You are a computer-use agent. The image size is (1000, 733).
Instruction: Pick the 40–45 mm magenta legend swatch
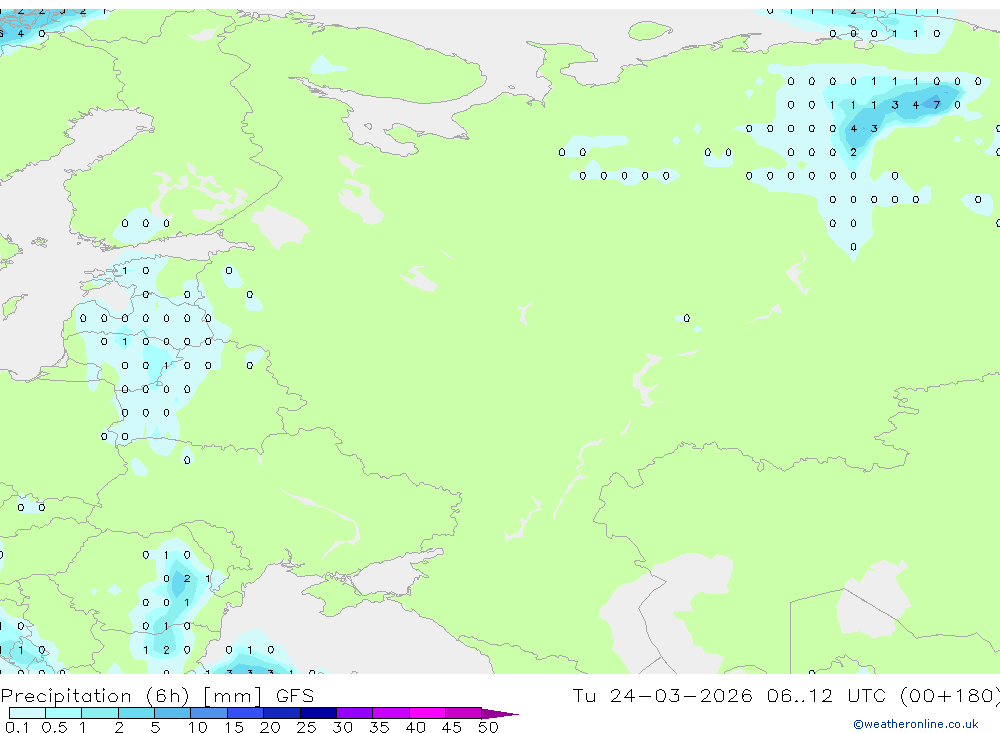tap(427, 713)
